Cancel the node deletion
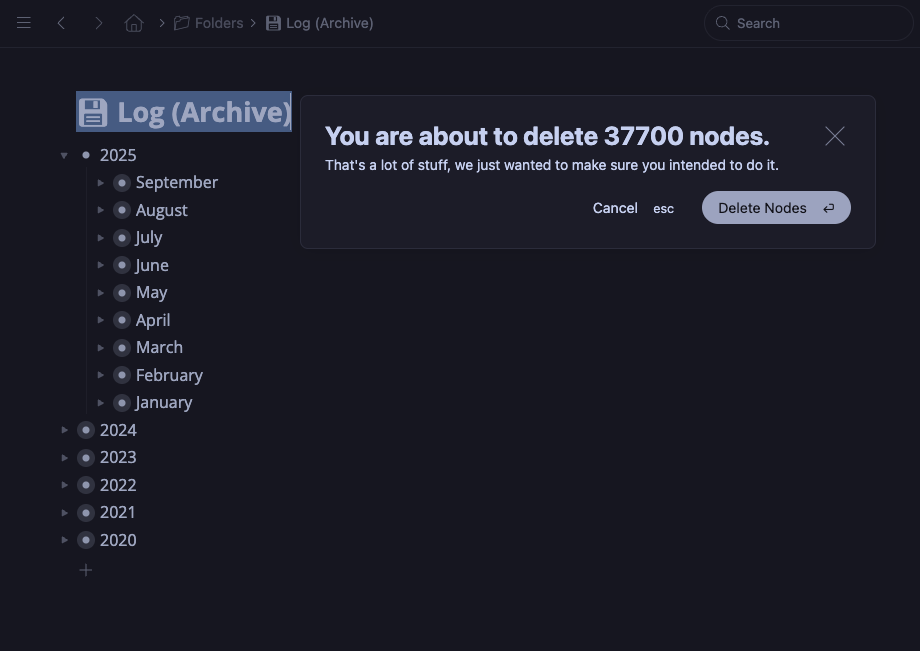920x651 pixels. [x=615, y=208]
